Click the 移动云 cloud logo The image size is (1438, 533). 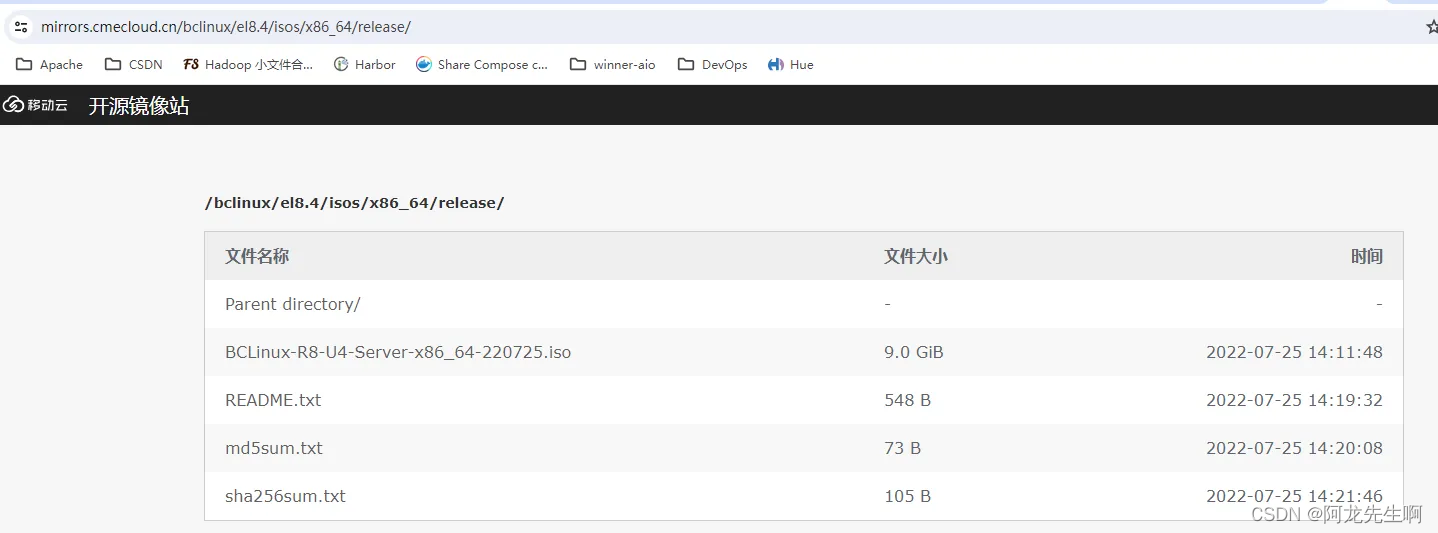35,105
